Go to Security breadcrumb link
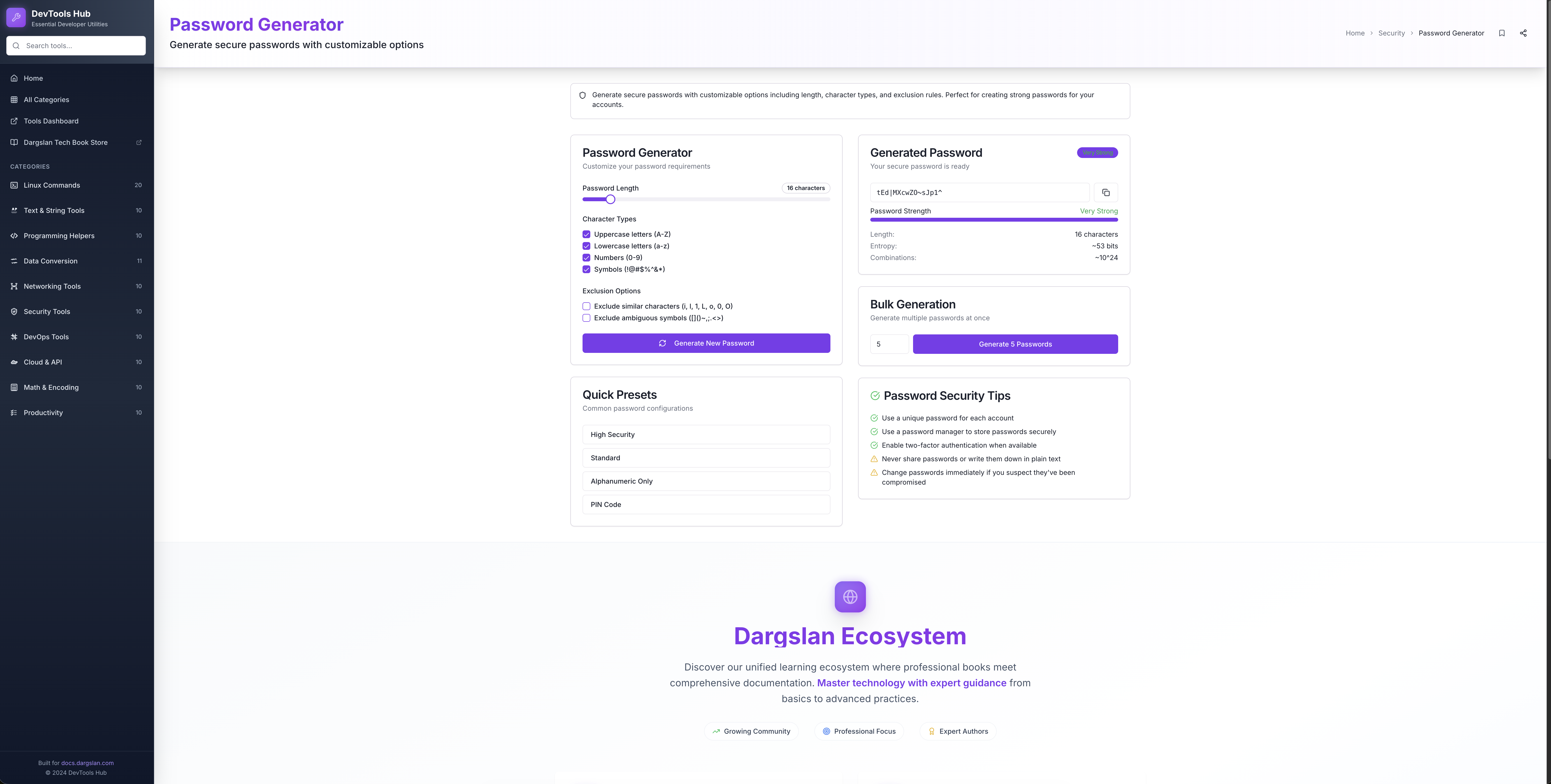The image size is (1551, 784). [1391, 33]
